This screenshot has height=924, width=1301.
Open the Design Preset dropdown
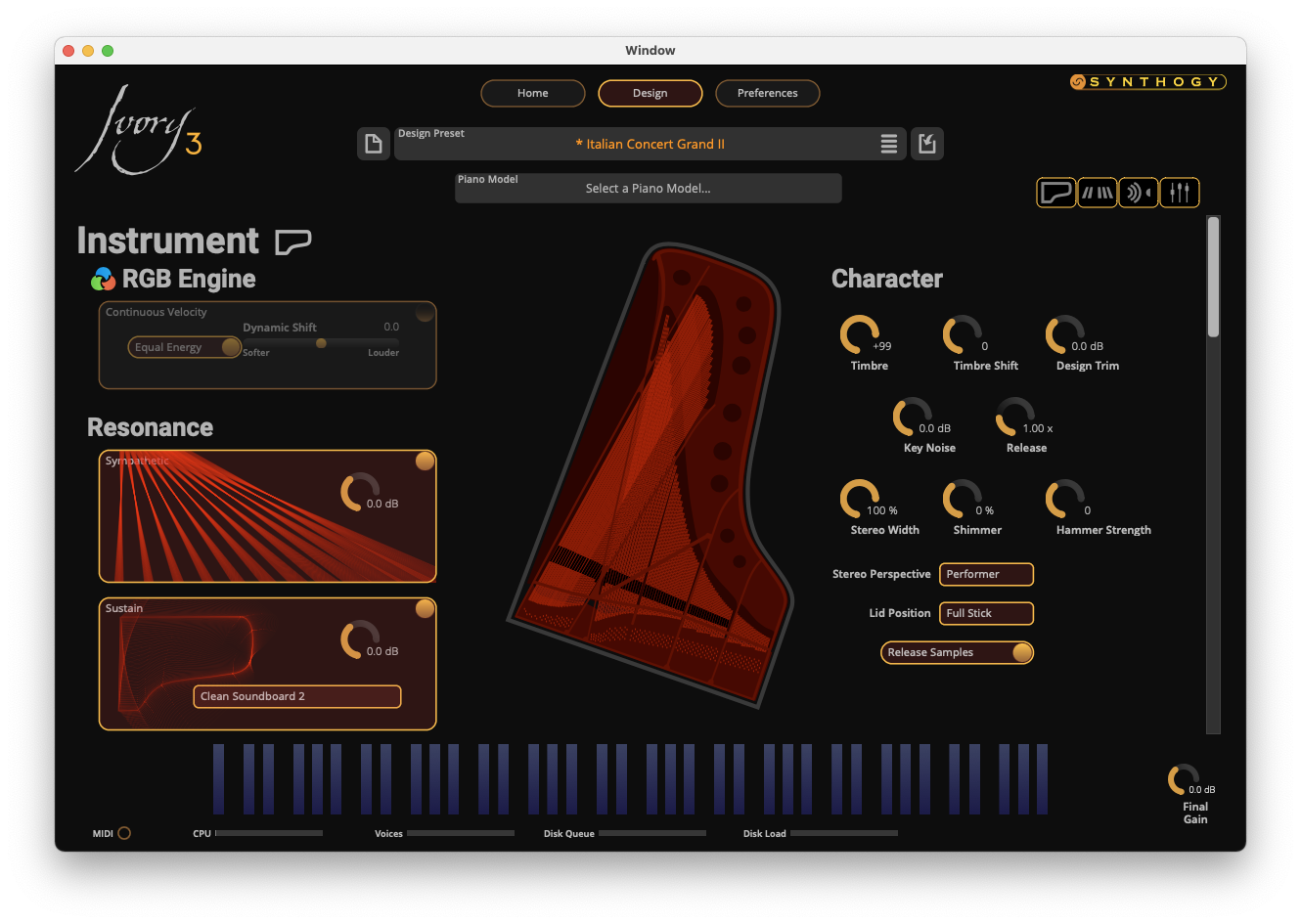[650, 144]
